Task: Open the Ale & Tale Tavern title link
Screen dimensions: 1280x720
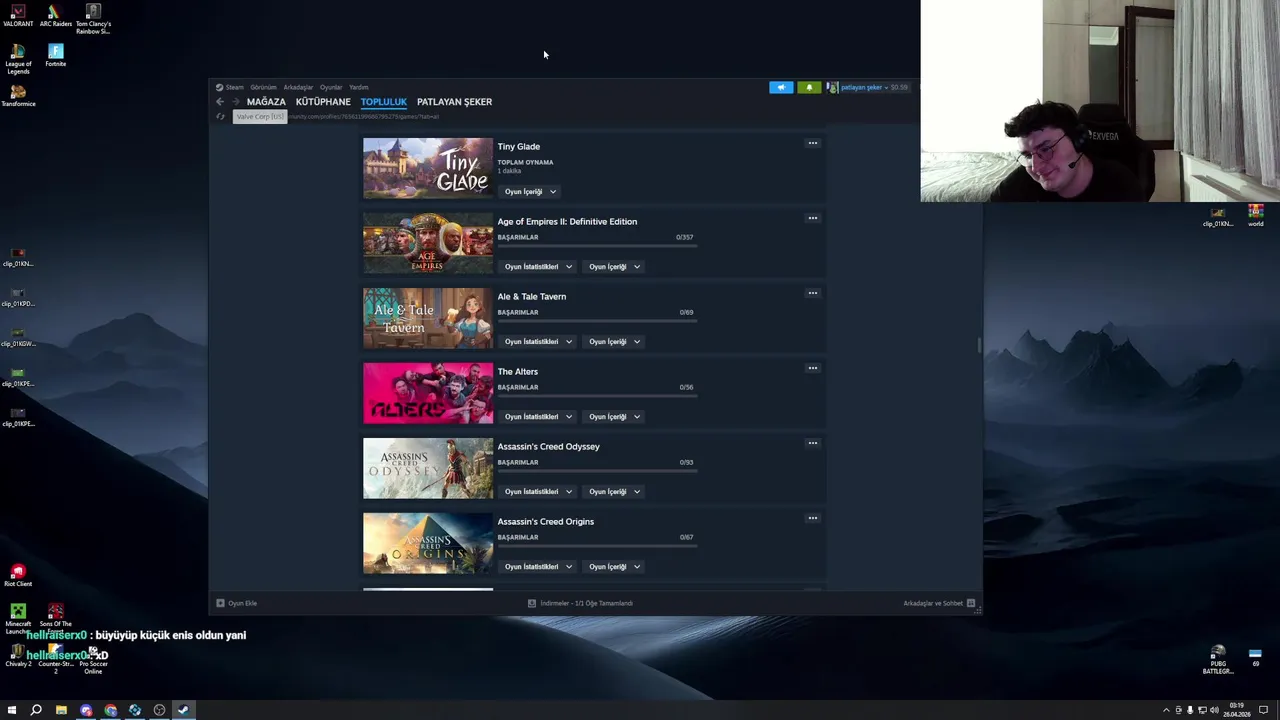Action: [532, 297]
